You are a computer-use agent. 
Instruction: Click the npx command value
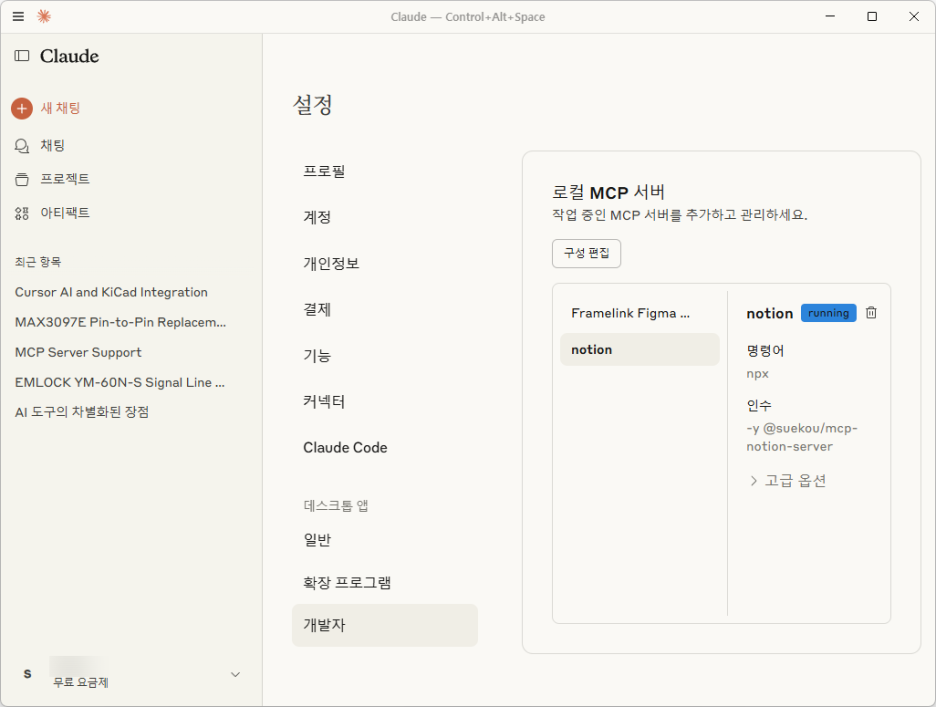point(758,374)
